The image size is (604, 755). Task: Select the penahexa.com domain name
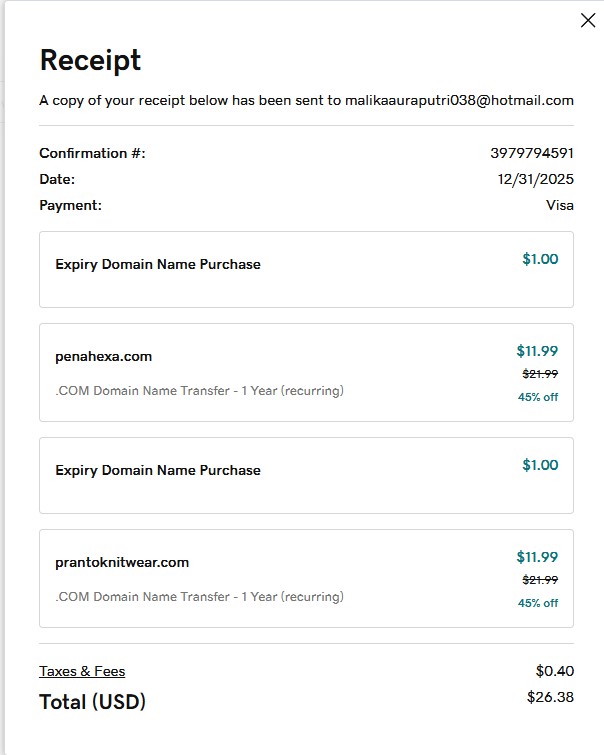coord(104,356)
